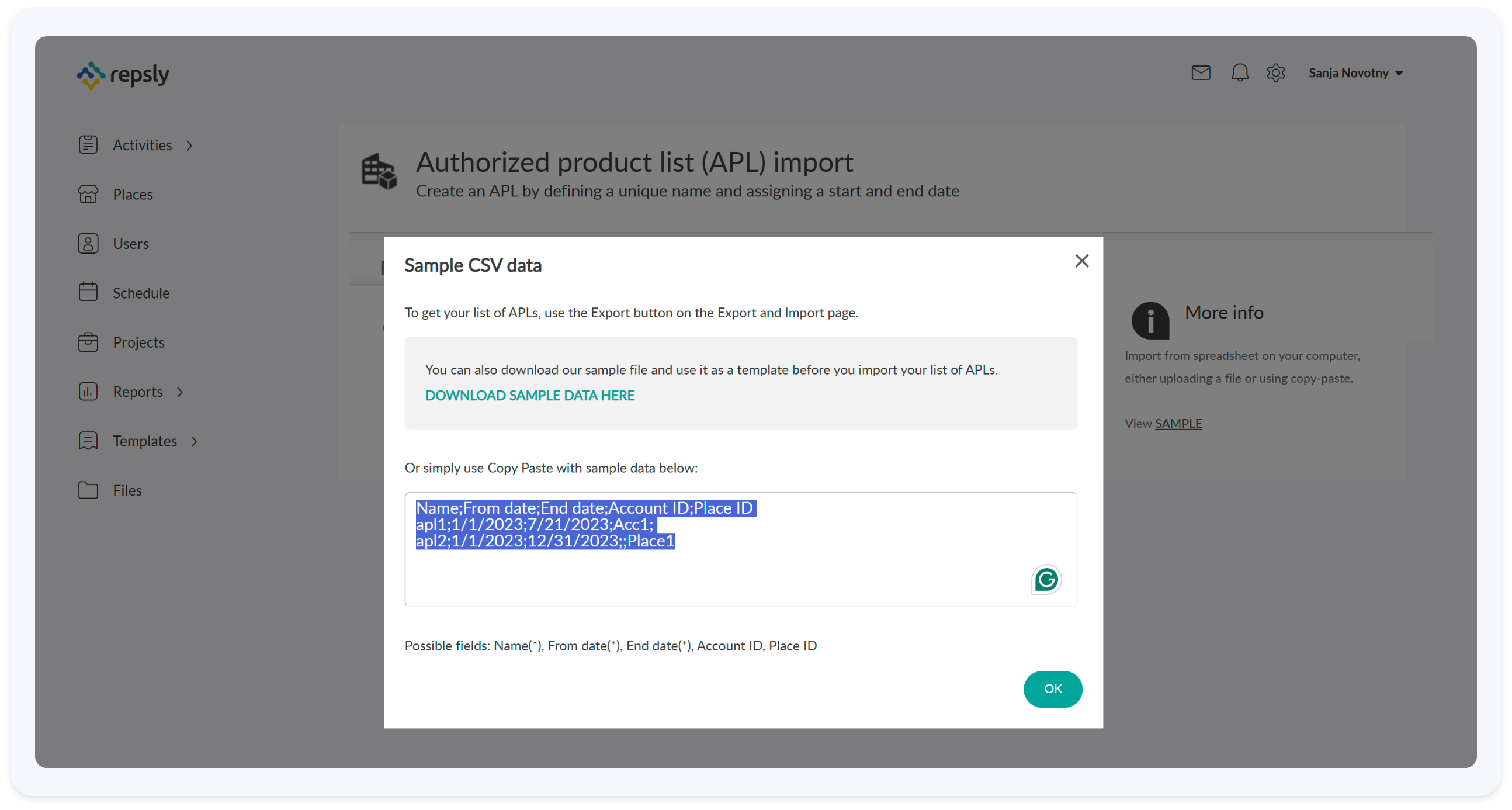Screen dimensions: 1512x810
Task: Click the Activities sidebar icon
Action: click(88, 144)
